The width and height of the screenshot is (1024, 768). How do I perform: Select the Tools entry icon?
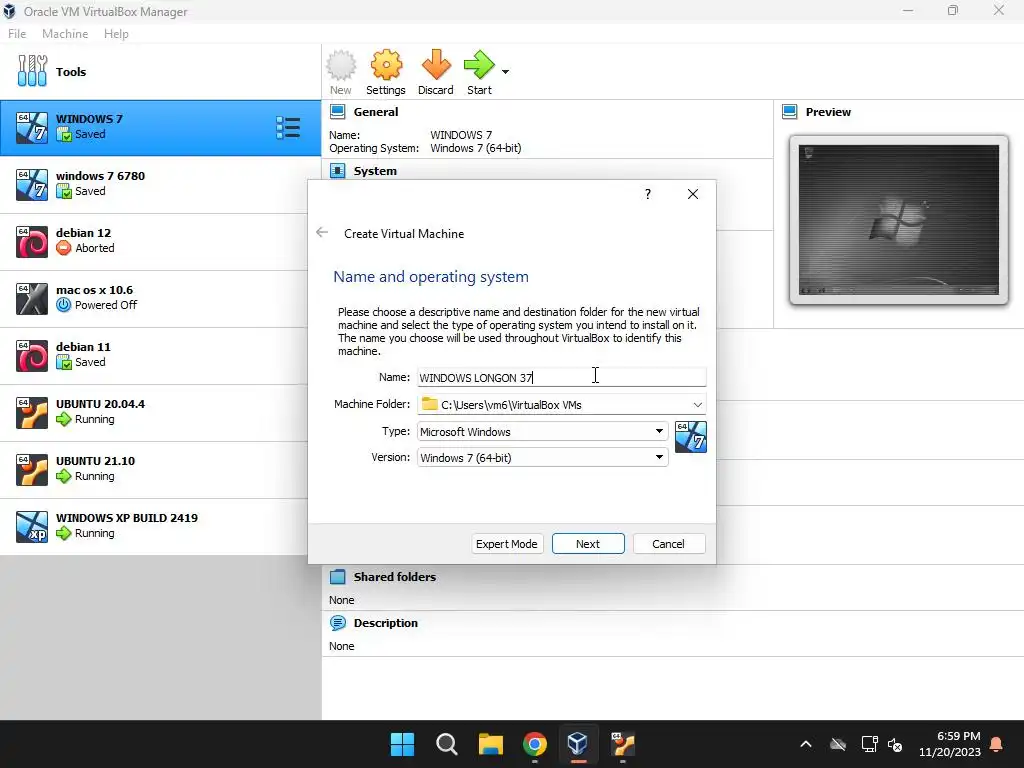coord(32,71)
